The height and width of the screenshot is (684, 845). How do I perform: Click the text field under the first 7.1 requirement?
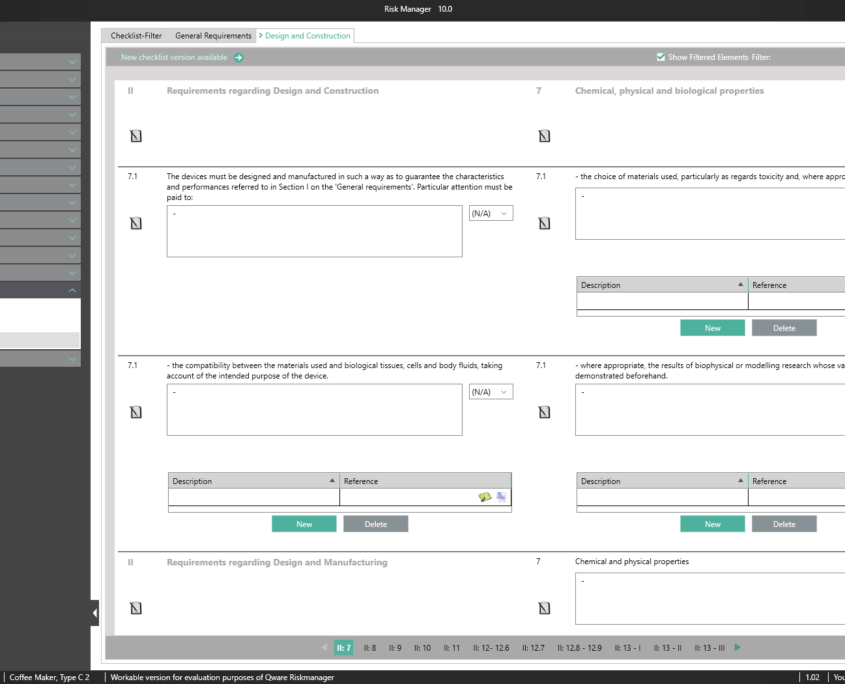click(314, 231)
